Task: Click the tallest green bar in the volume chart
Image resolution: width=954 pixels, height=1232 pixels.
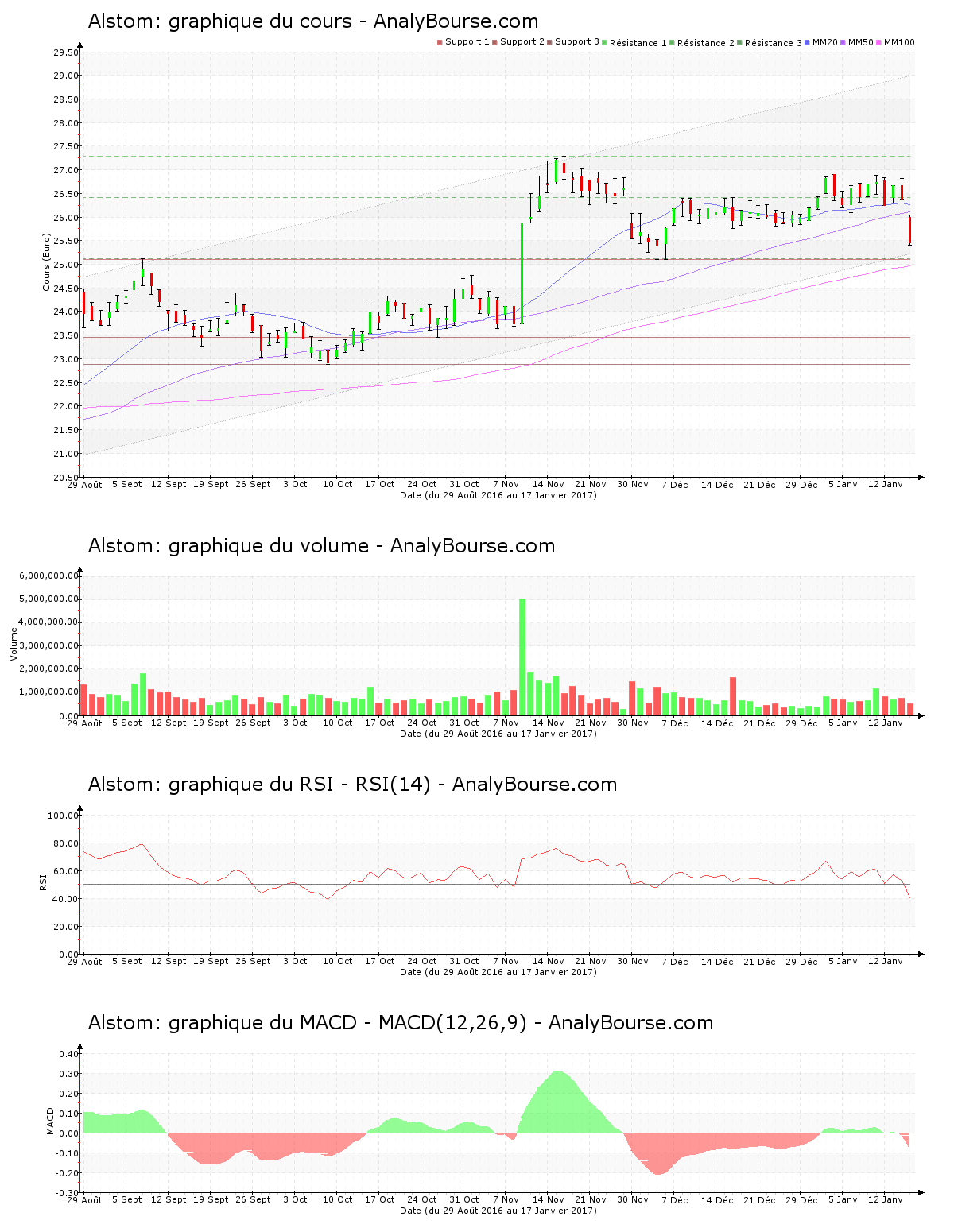Action: tap(522, 657)
